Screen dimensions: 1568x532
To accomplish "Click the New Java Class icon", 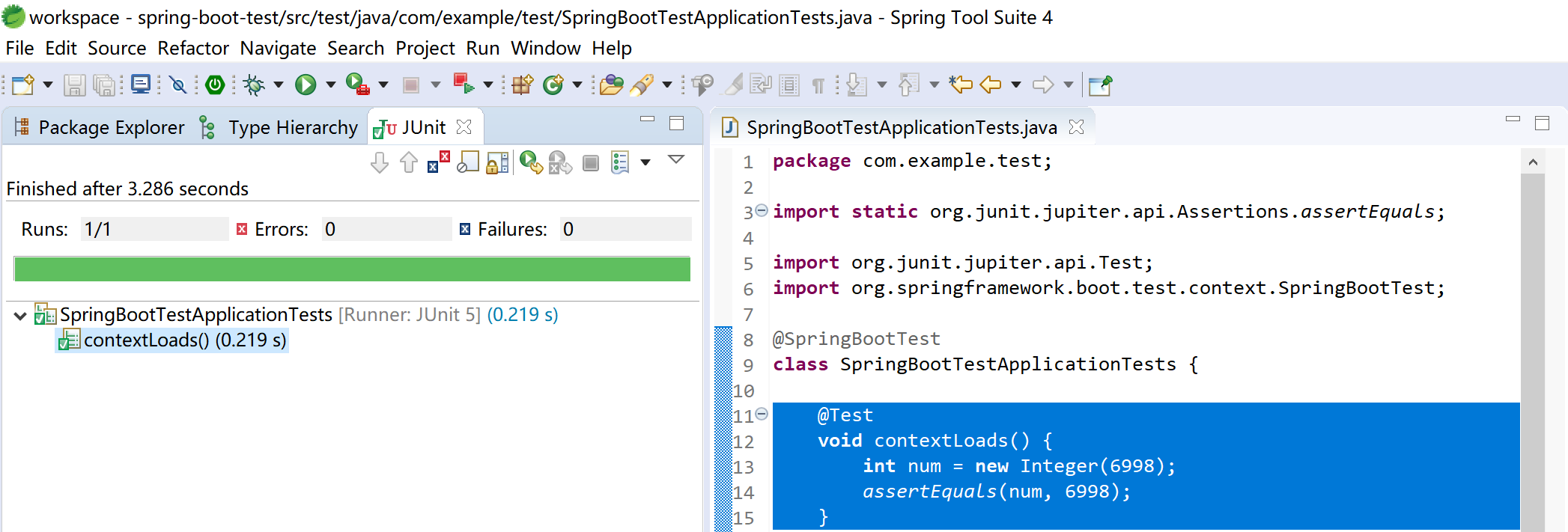I will (x=553, y=85).
